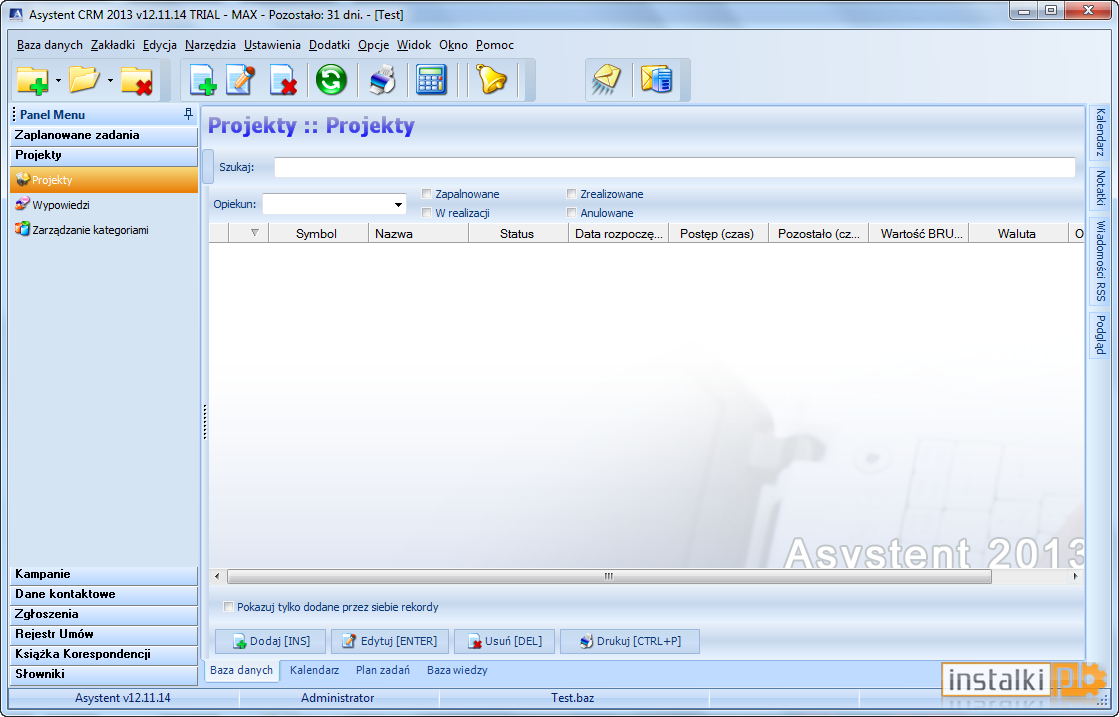The height and width of the screenshot is (717, 1119).
Task: Open Opcje menu
Action: [373, 45]
